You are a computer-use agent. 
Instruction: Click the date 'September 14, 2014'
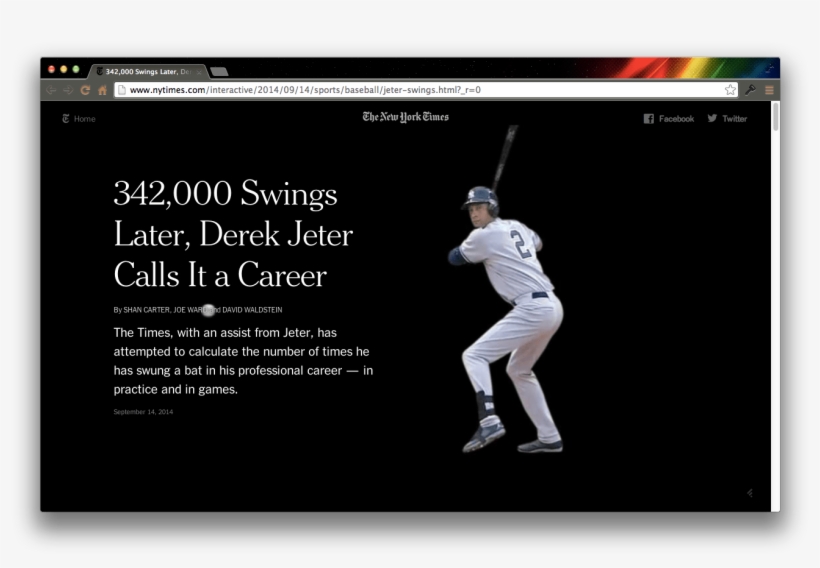click(x=143, y=412)
